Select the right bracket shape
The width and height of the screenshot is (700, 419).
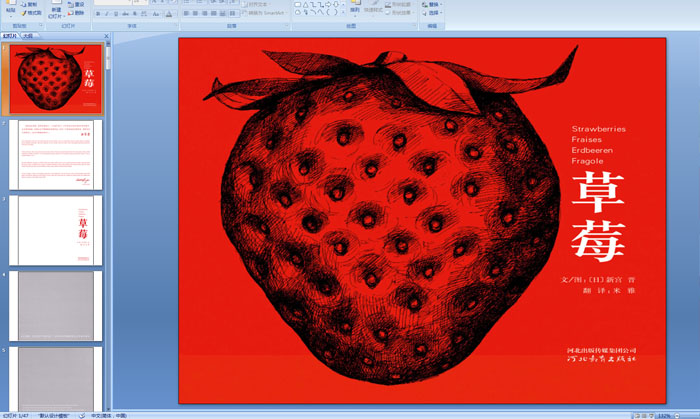point(336,12)
